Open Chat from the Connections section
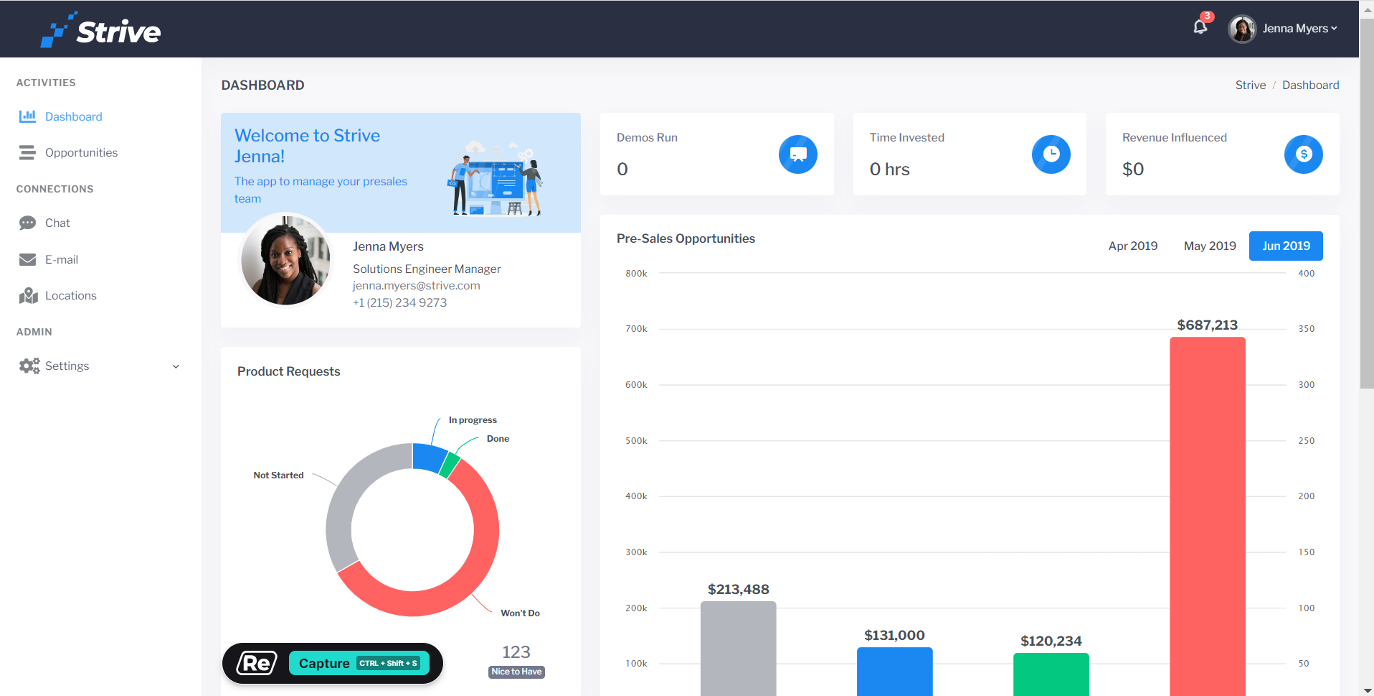Image resolution: width=1374 pixels, height=696 pixels. pos(29,222)
